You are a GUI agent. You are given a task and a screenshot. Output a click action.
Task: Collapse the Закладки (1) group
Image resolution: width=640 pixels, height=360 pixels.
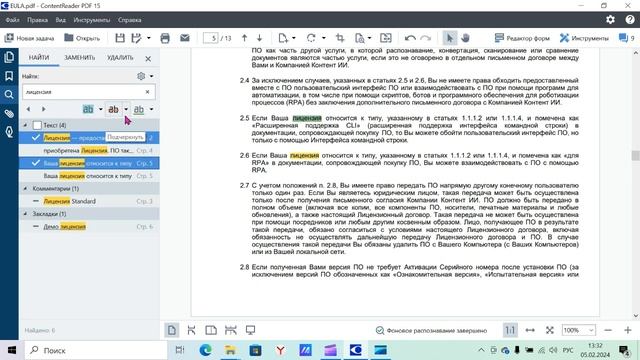25,214
